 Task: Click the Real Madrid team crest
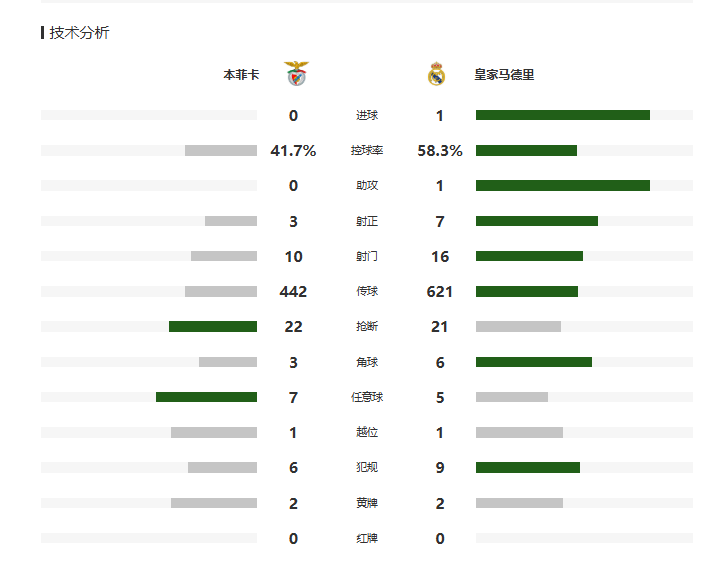coord(436,74)
